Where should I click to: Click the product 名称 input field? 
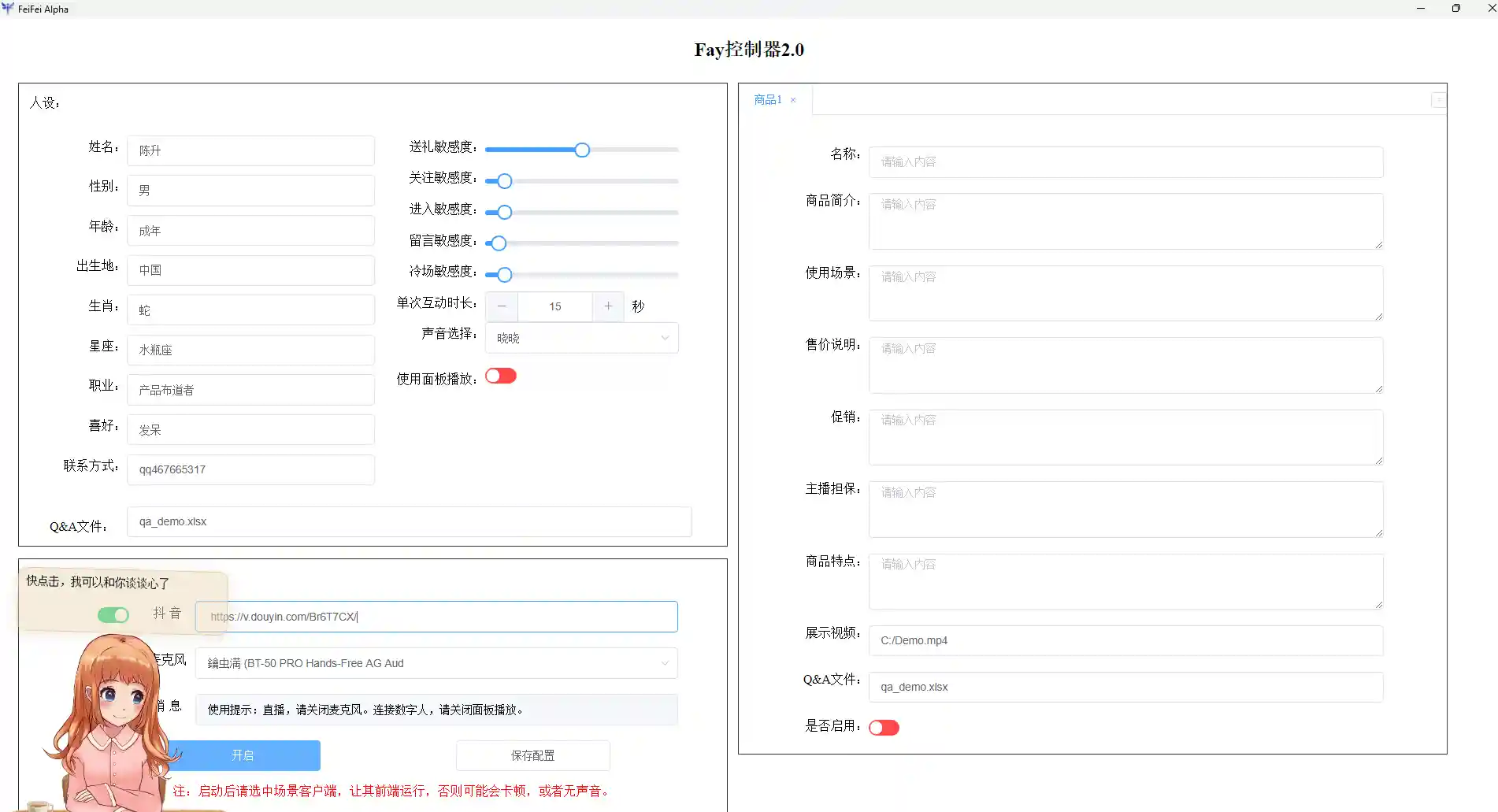point(1125,162)
